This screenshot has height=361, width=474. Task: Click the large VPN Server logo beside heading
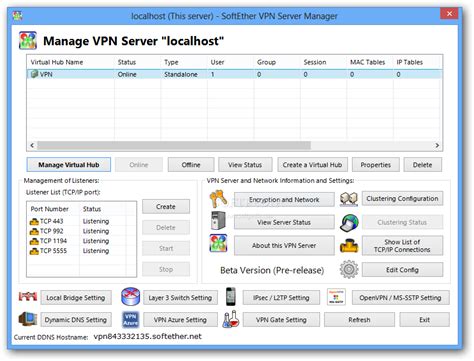tap(28, 41)
